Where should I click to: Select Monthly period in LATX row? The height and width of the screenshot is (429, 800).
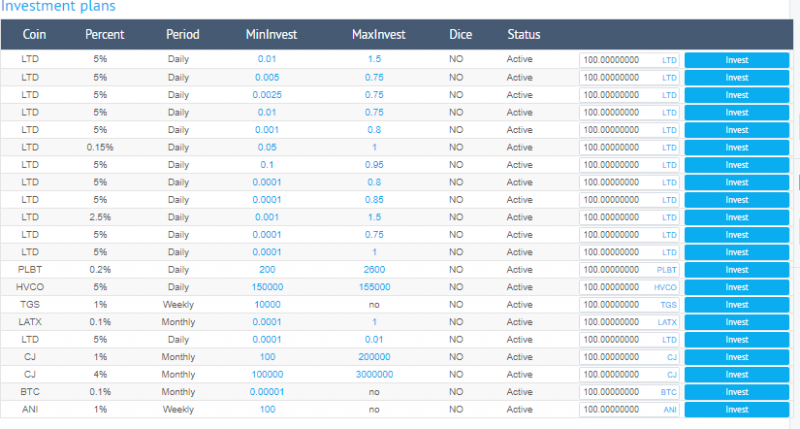click(x=178, y=322)
